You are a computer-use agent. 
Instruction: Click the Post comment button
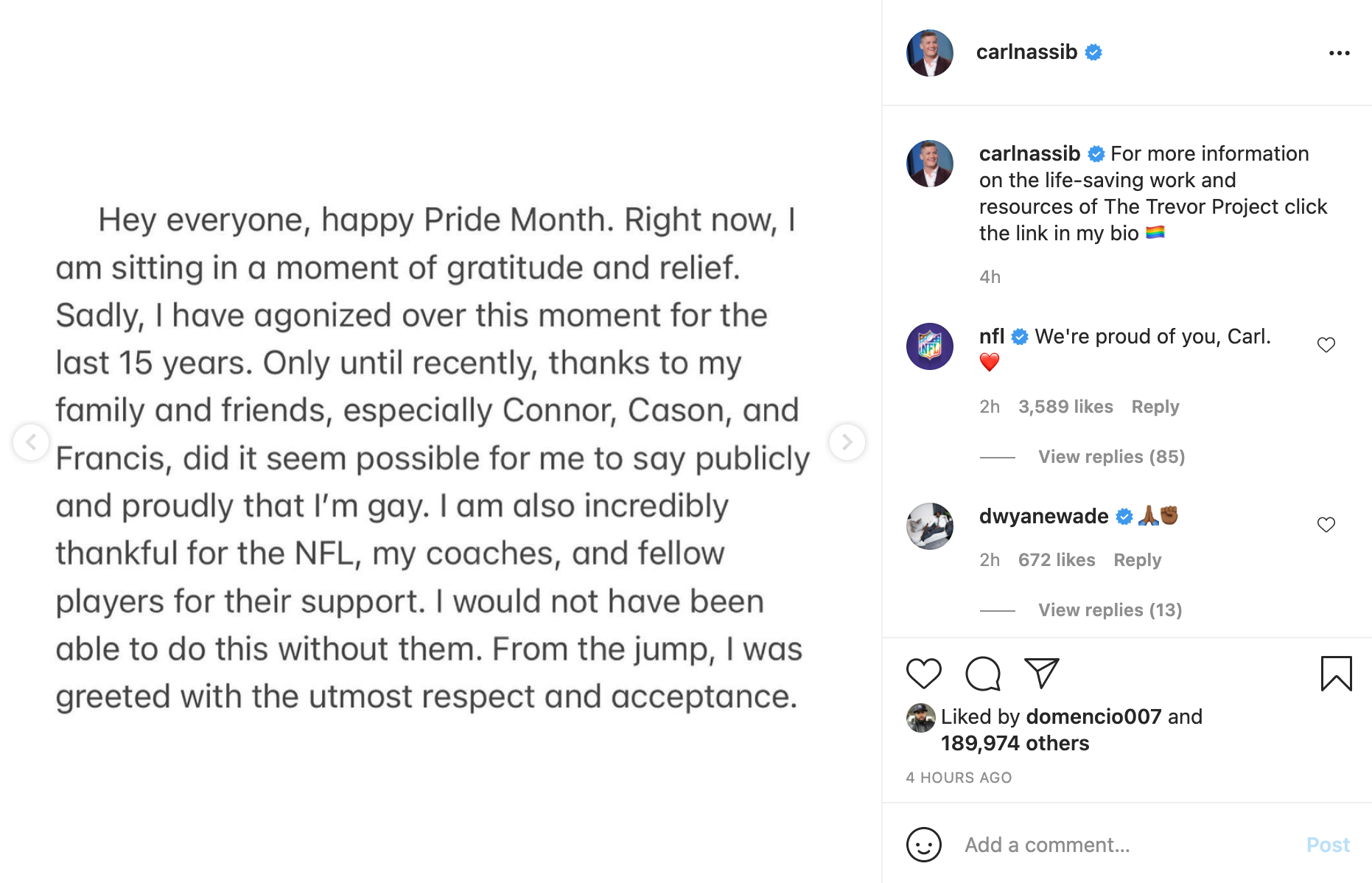(x=1328, y=845)
